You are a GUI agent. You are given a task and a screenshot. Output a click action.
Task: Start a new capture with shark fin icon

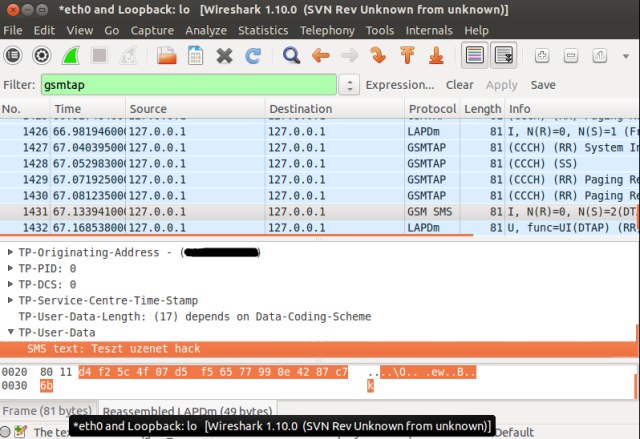71,55
